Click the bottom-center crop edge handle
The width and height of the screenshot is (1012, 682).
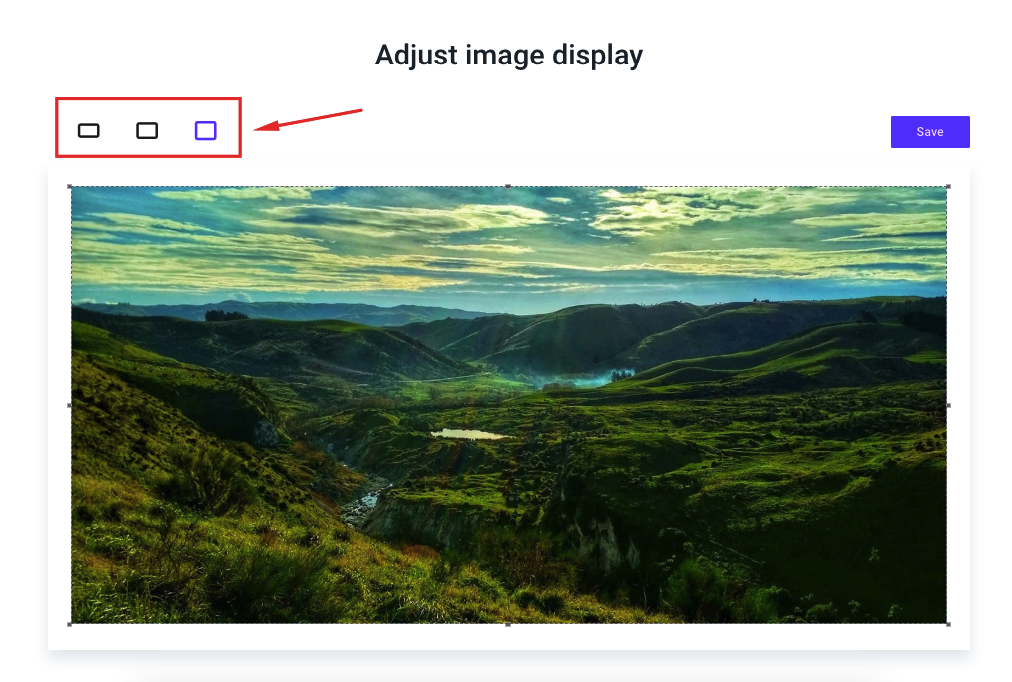click(508, 624)
